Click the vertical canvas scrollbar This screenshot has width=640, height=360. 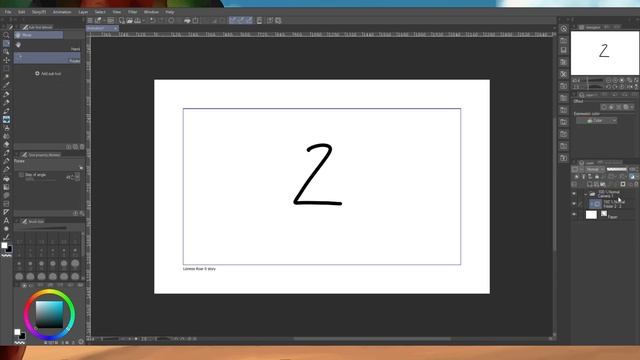pos(554,184)
